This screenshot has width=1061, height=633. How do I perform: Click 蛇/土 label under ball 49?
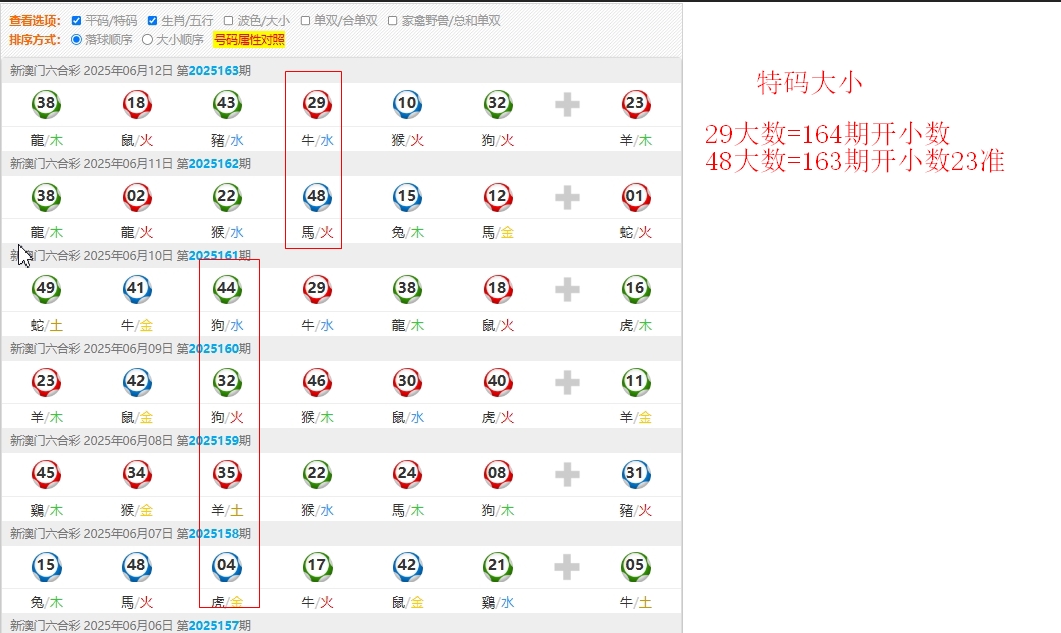tap(46, 326)
